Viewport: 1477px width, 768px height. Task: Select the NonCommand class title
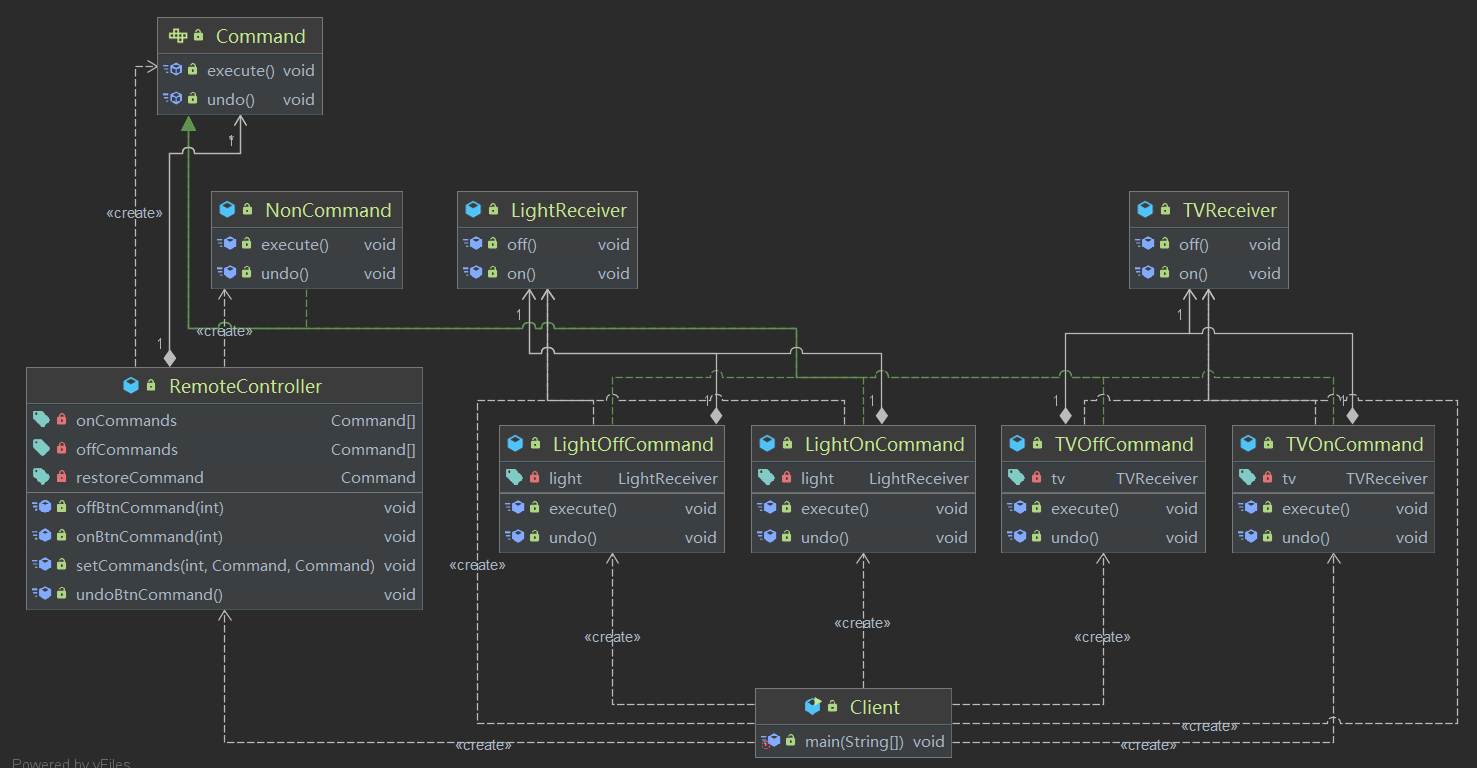(328, 210)
